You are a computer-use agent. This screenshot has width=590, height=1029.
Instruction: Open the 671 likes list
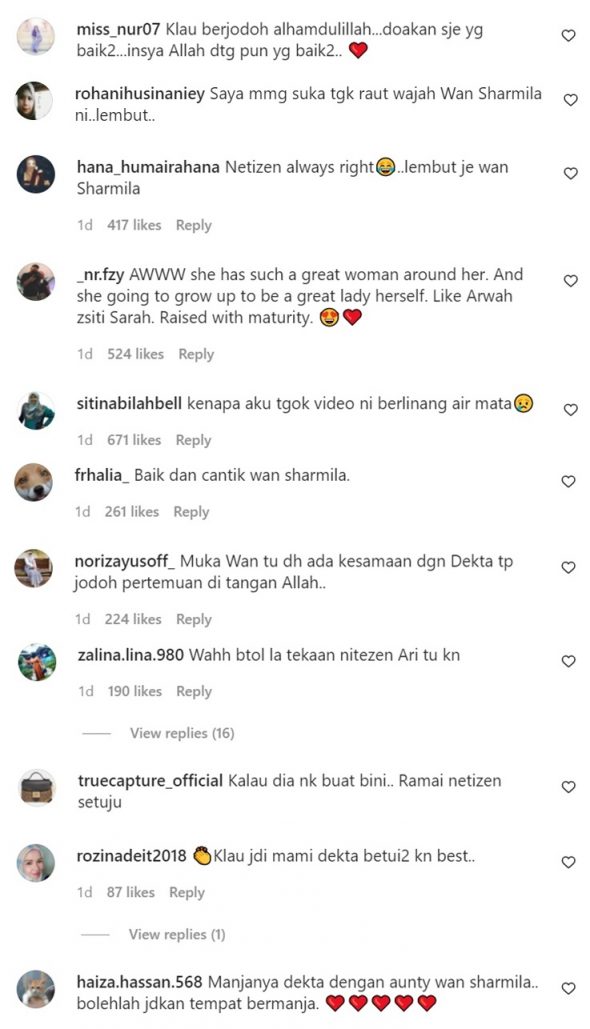(x=134, y=440)
